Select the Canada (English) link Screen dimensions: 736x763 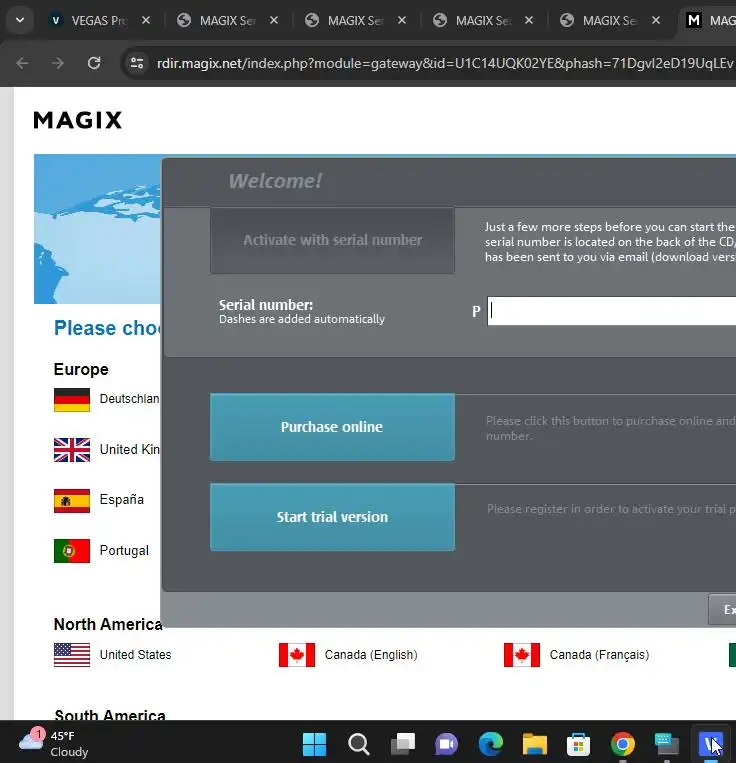(x=371, y=654)
